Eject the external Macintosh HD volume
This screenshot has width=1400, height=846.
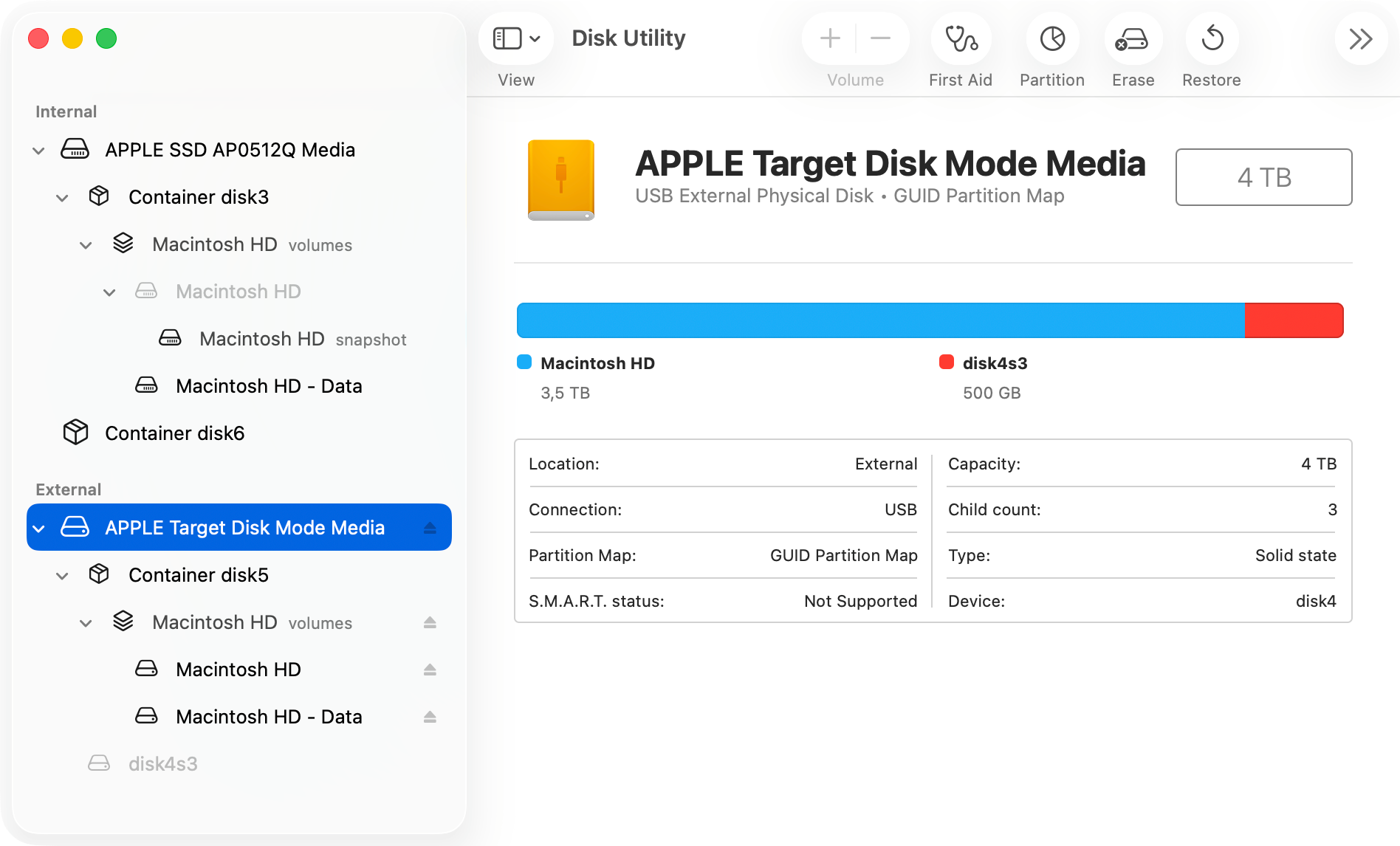point(430,670)
